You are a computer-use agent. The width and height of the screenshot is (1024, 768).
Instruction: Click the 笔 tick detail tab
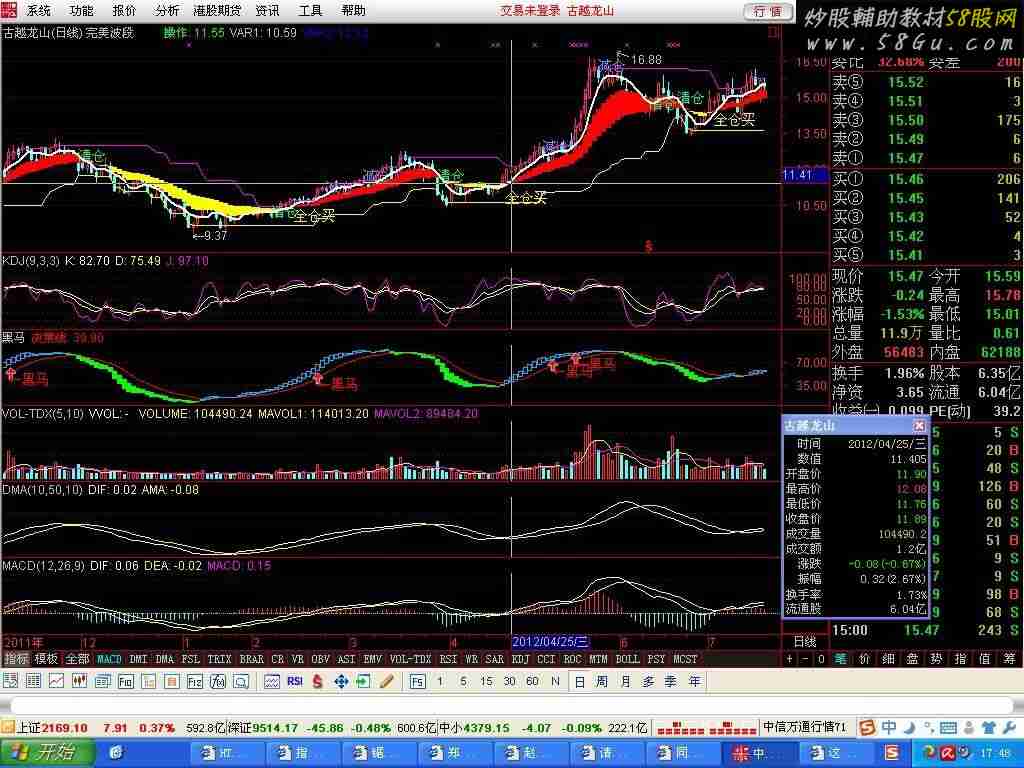[840, 659]
